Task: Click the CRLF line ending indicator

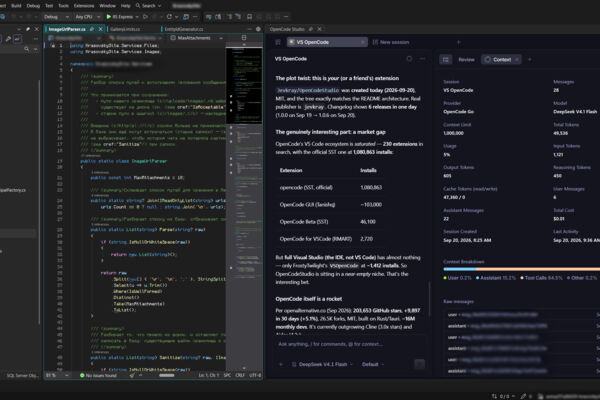Action: (x=240, y=376)
